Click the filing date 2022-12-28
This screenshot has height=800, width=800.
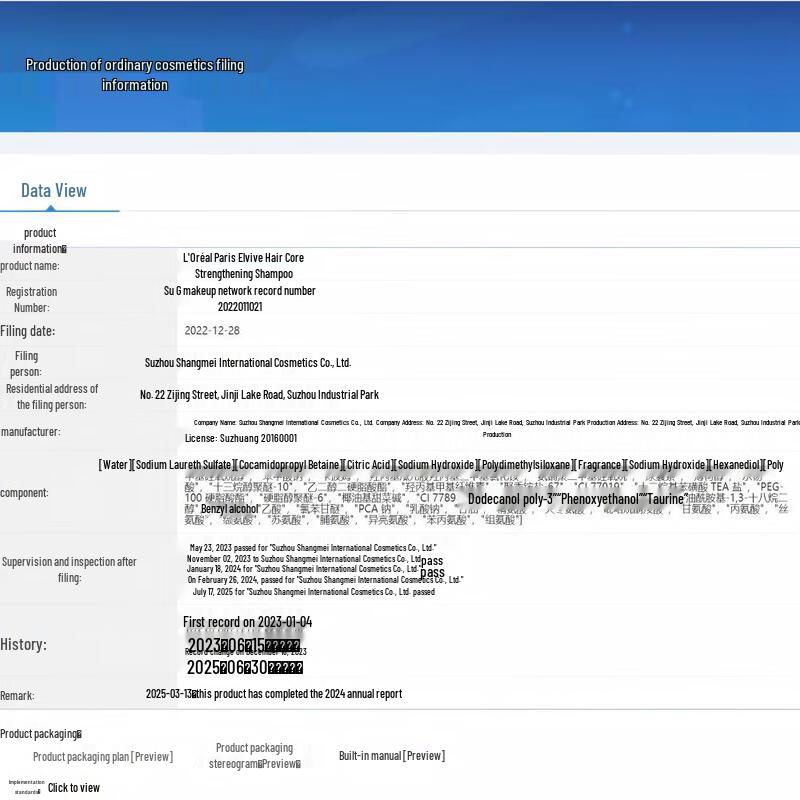click(x=212, y=331)
